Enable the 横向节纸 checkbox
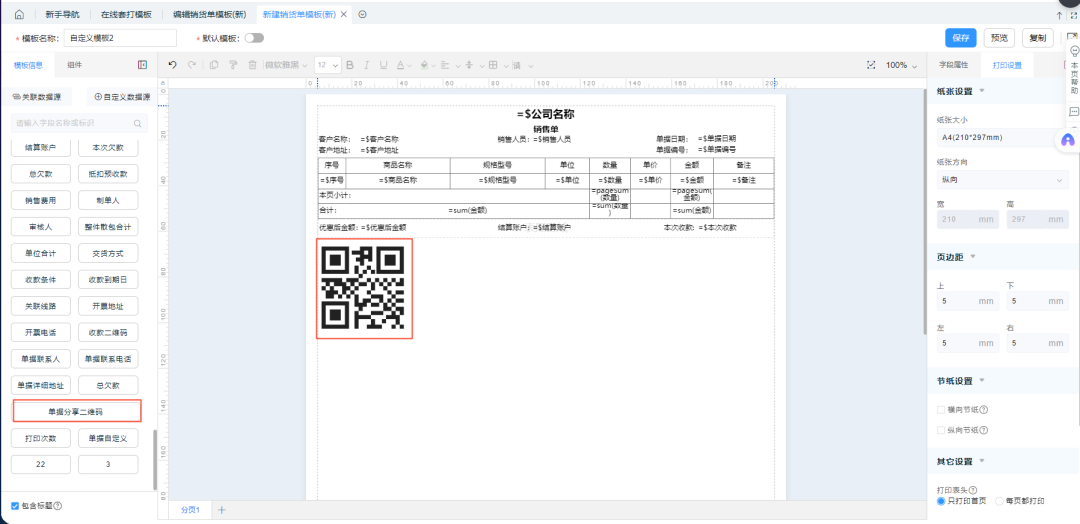Image resolution: width=1080 pixels, height=524 pixels. [941, 410]
